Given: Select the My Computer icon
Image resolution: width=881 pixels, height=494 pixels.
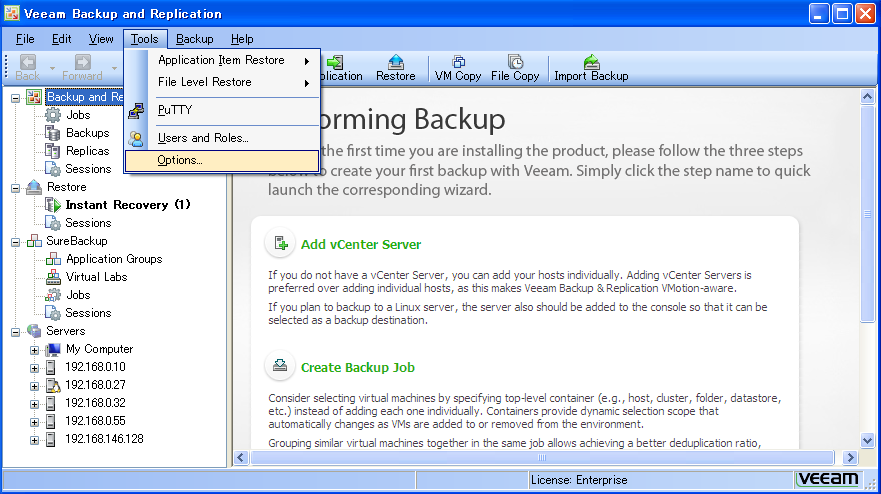Looking at the screenshot, I should [x=53, y=350].
